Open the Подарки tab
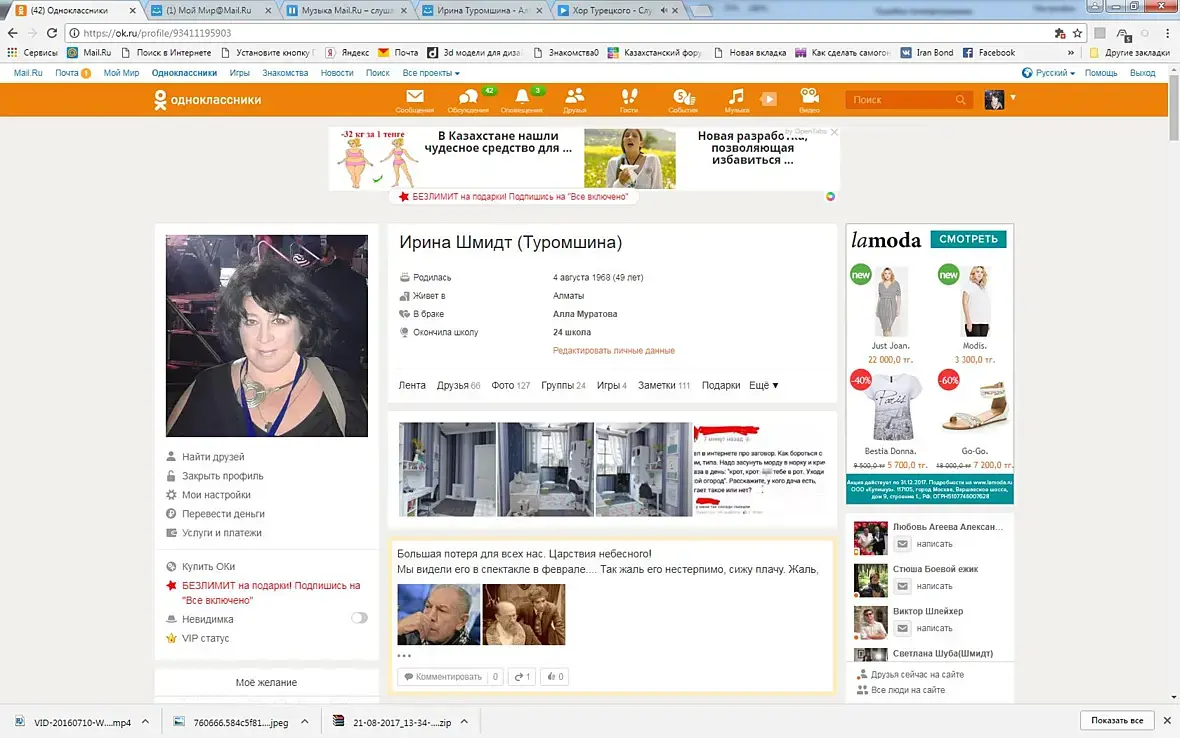Viewport: 1180px width, 738px height. (721, 385)
